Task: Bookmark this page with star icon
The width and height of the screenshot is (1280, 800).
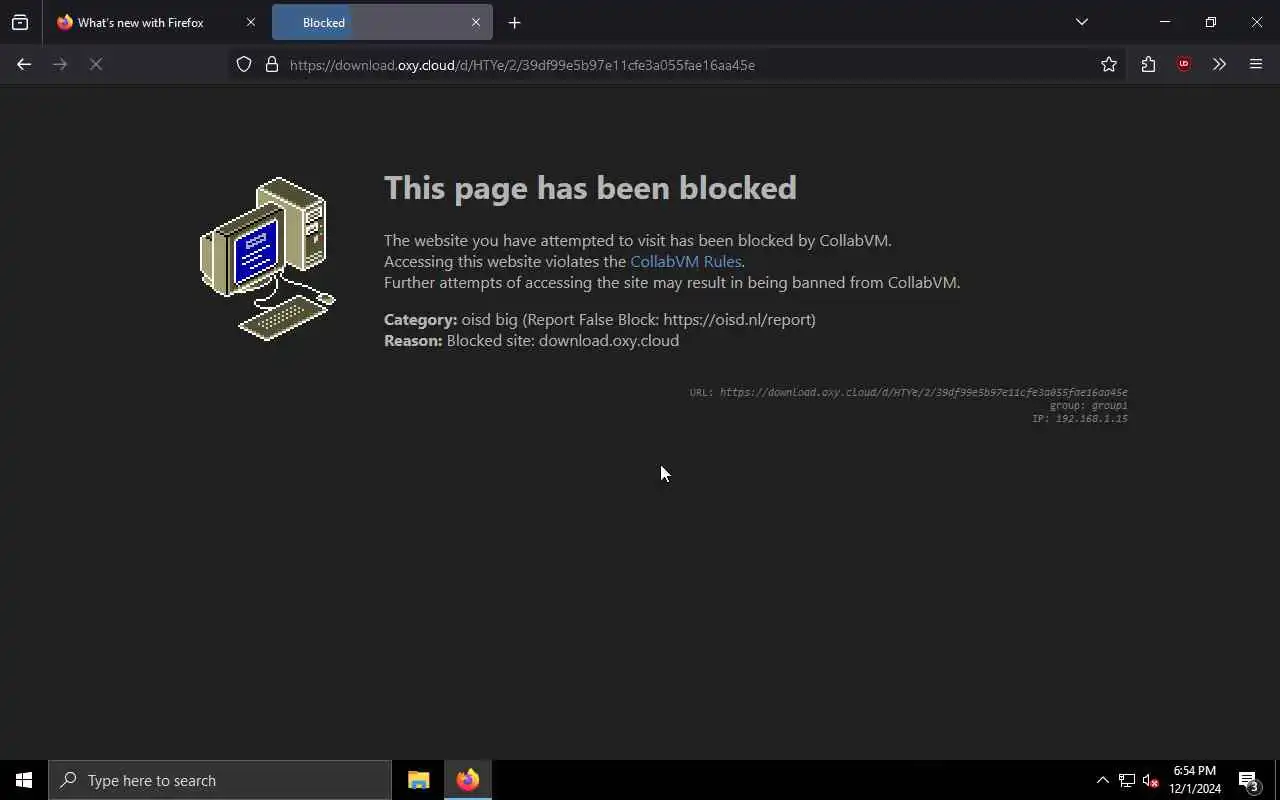Action: pyautogui.click(x=1109, y=64)
